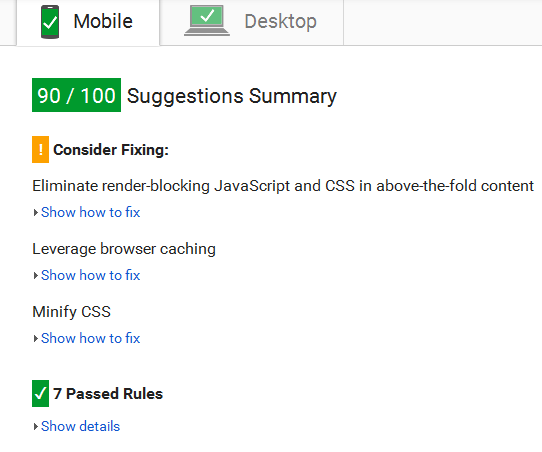Click the Eliminate render-blocking JavaScript rule text
This screenshot has width=542, height=452.
tap(283, 186)
